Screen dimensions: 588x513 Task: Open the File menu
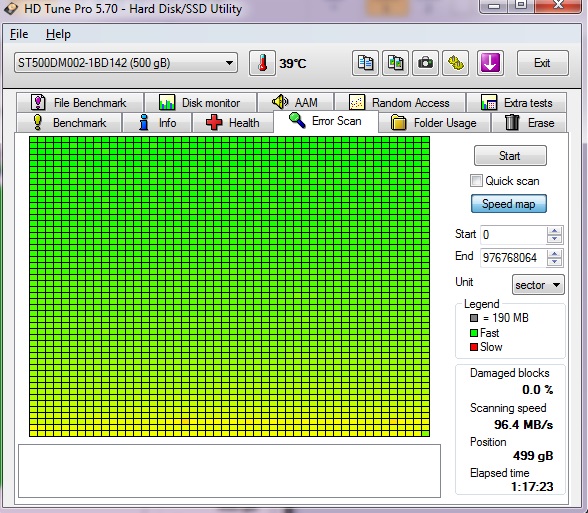click(x=19, y=34)
